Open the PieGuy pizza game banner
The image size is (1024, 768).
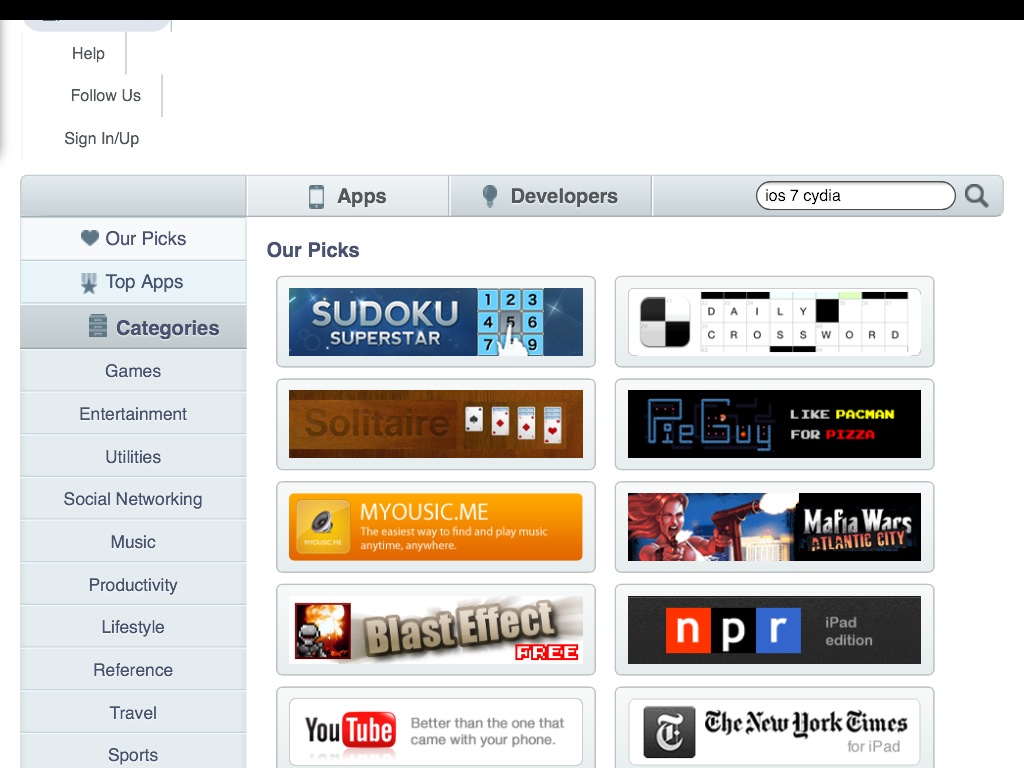click(774, 424)
